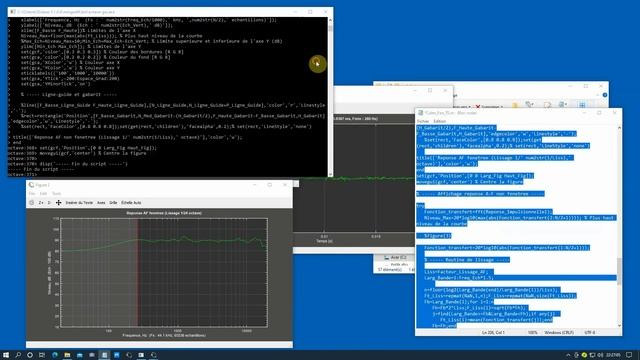Open the notification center on the taskbar
The height and width of the screenshot is (360, 640).
point(629,355)
